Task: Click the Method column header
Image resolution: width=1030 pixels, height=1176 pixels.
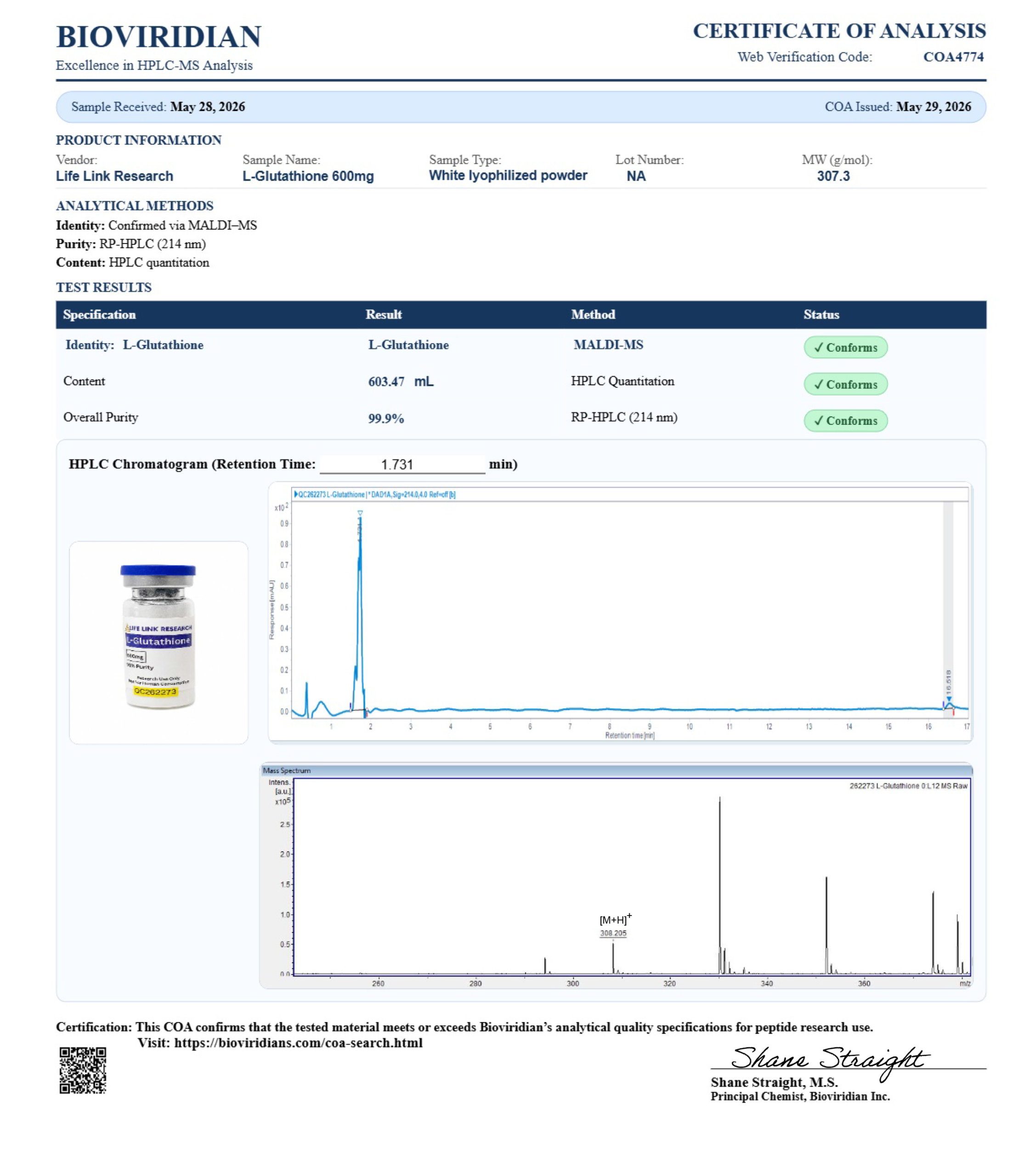Action: point(593,314)
